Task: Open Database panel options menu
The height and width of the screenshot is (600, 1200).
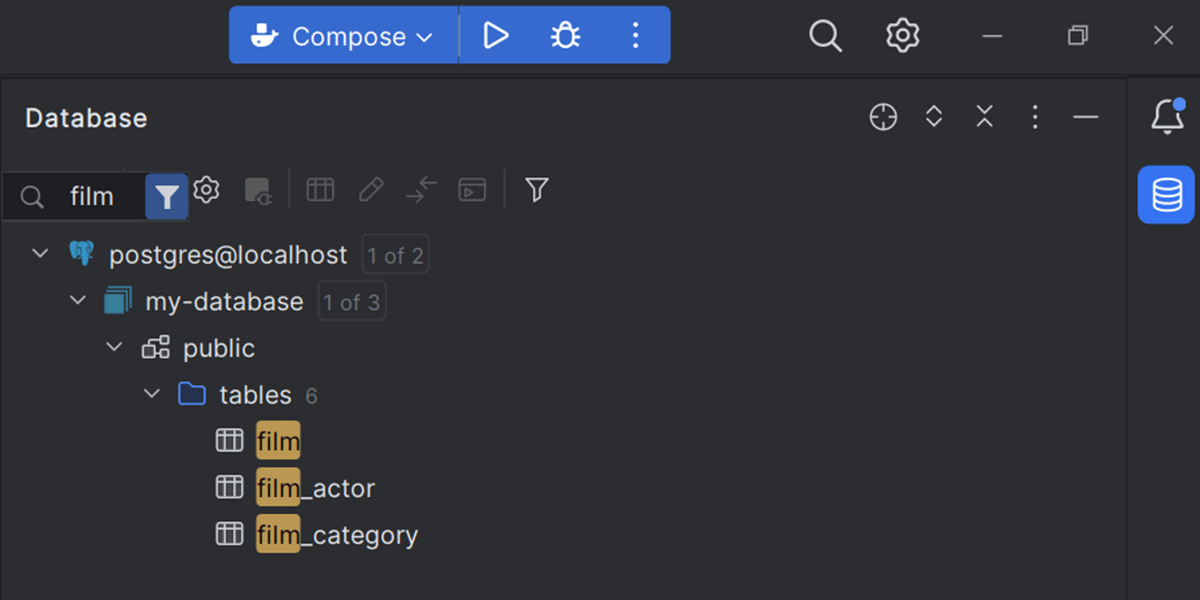Action: click(x=1035, y=117)
